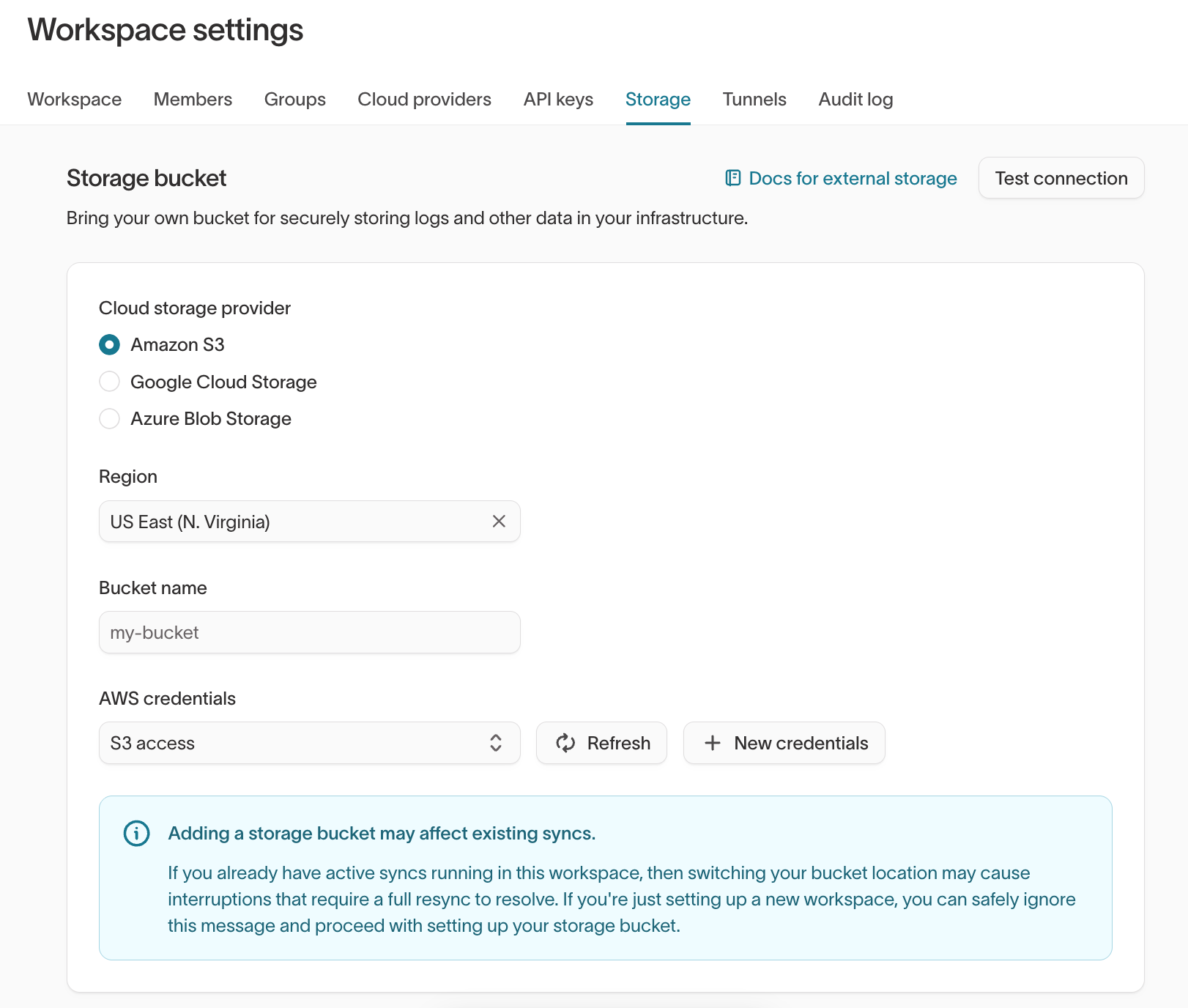The width and height of the screenshot is (1188, 1008).
Task: Focus the Bucket name input field
Action: pos(310,632)
